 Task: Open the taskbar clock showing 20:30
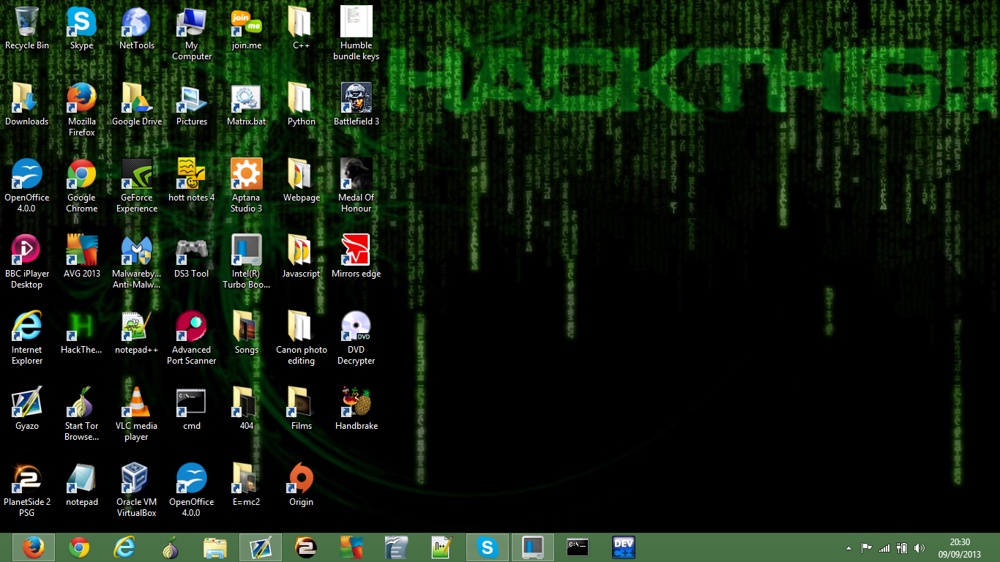959,548
